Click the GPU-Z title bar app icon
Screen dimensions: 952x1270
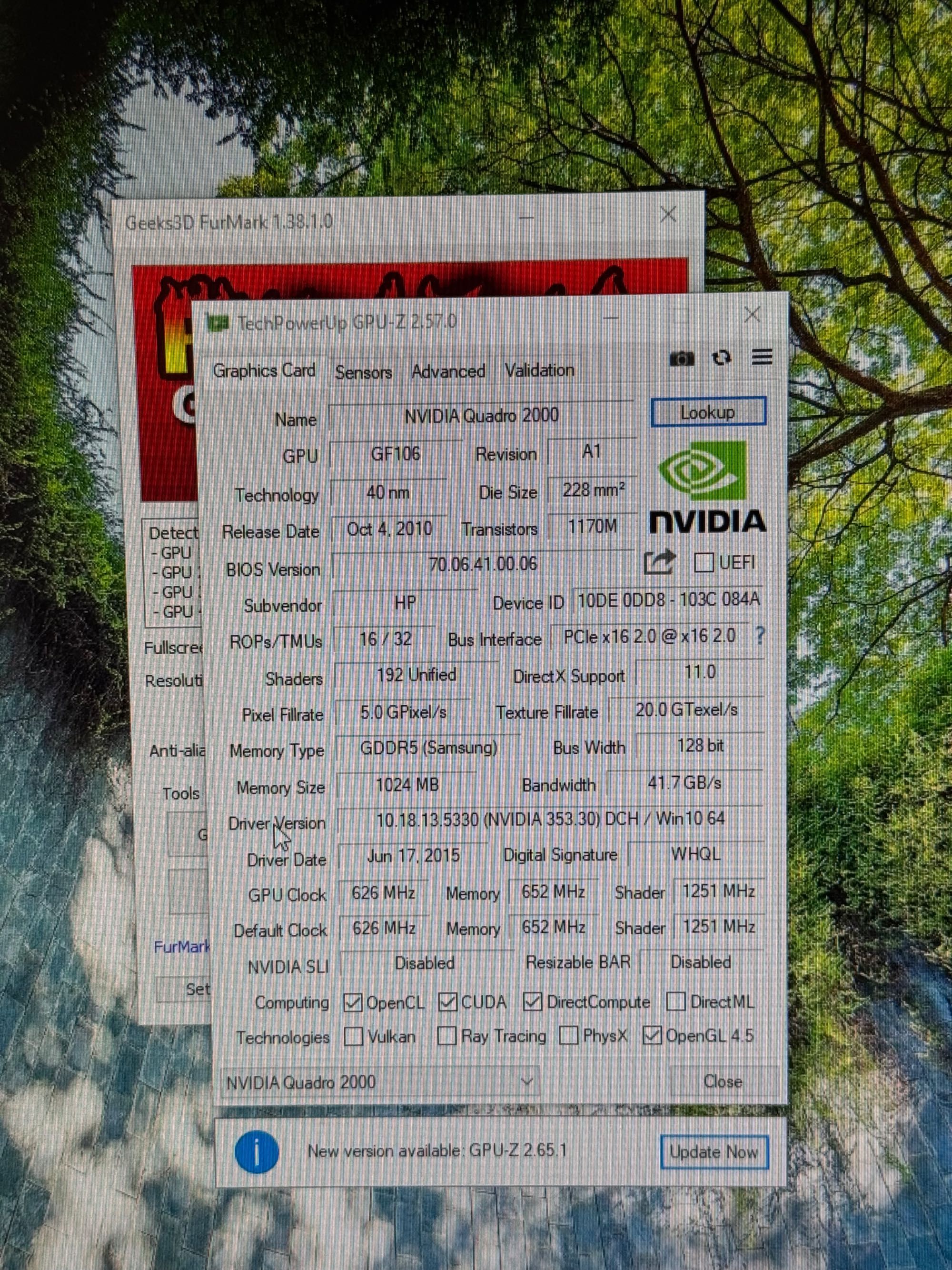[218, 323]
